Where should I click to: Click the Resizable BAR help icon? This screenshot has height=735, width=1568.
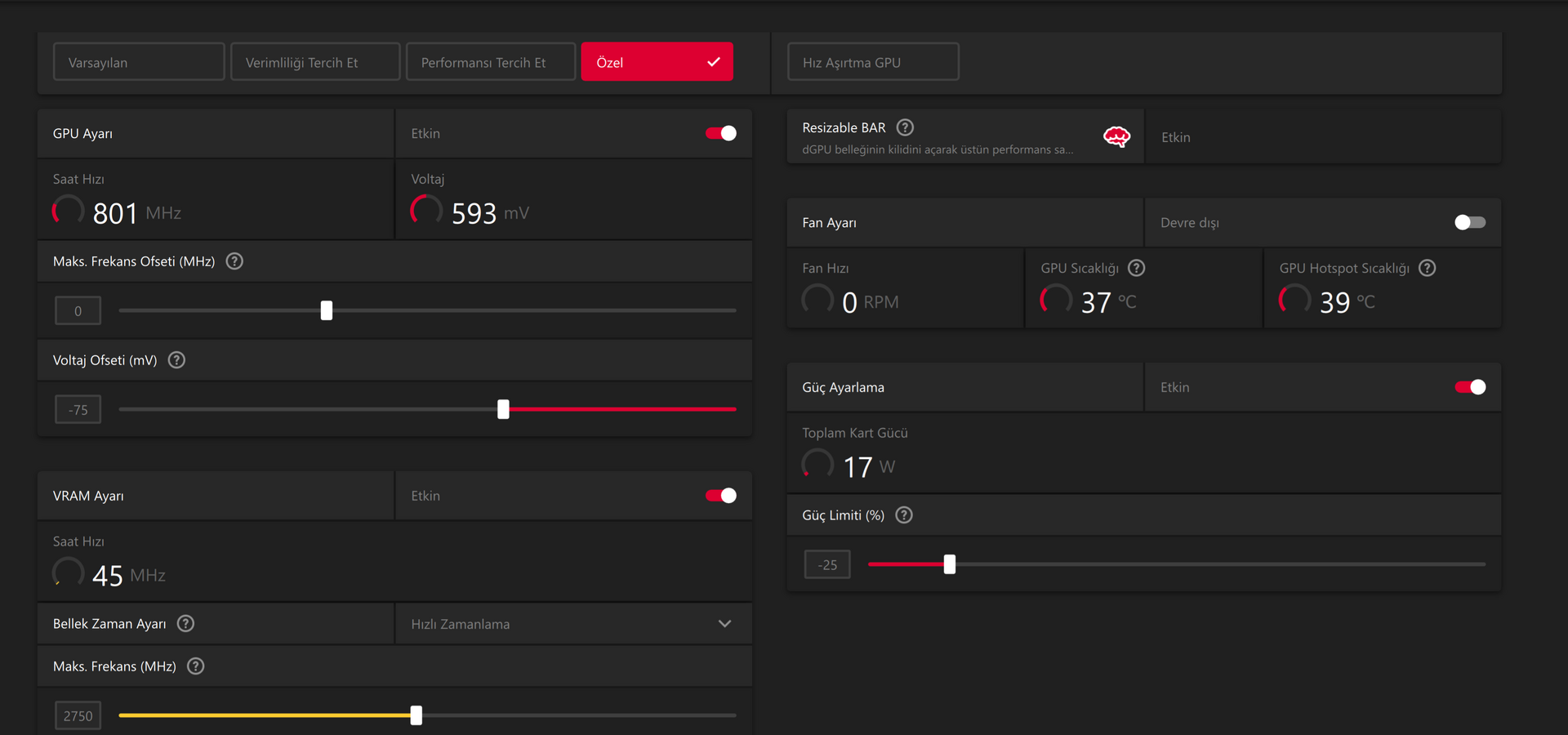coord(905,127)
